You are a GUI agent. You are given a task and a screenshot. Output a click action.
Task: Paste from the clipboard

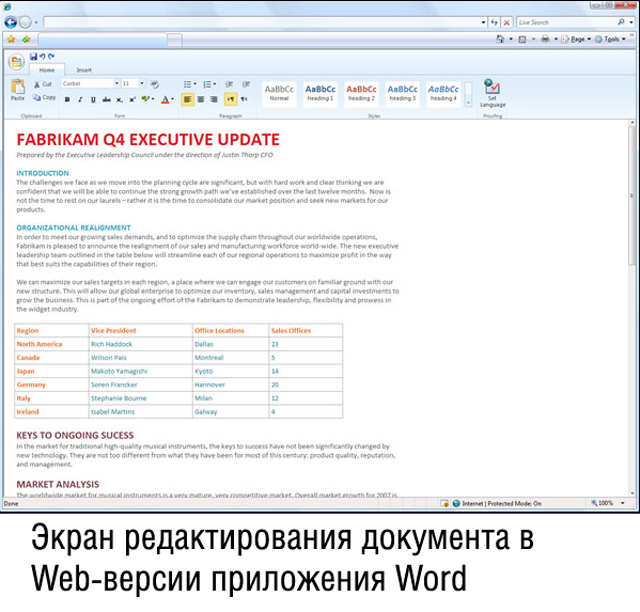tap(18, 90)
